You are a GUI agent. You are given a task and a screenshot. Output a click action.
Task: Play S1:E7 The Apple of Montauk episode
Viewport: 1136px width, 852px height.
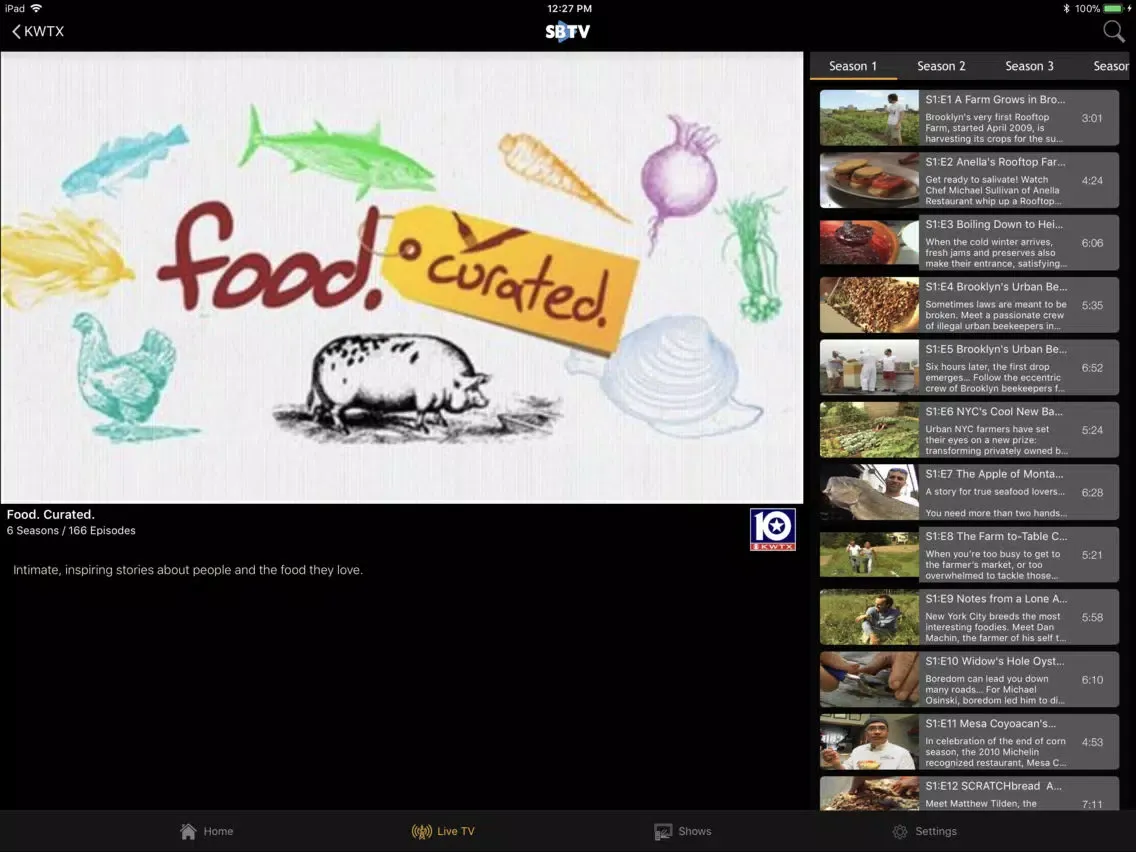pos(968,492)
